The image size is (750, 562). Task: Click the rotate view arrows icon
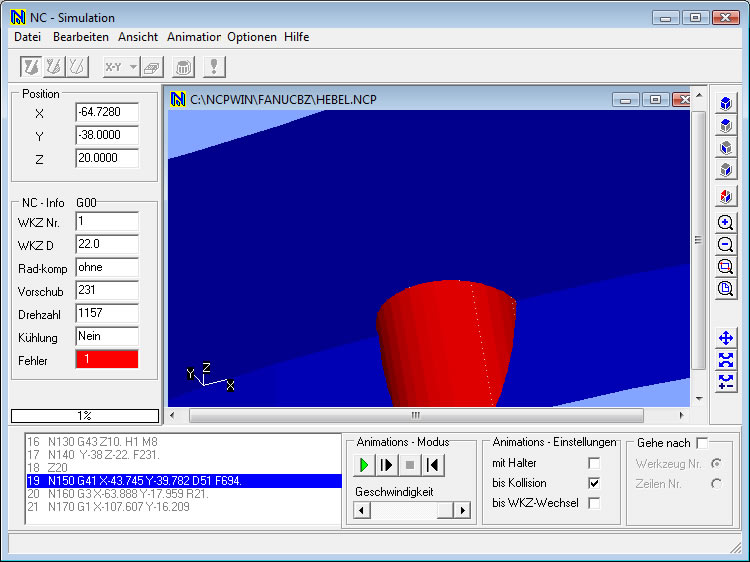pyautogui.click(x=726, y=361)
